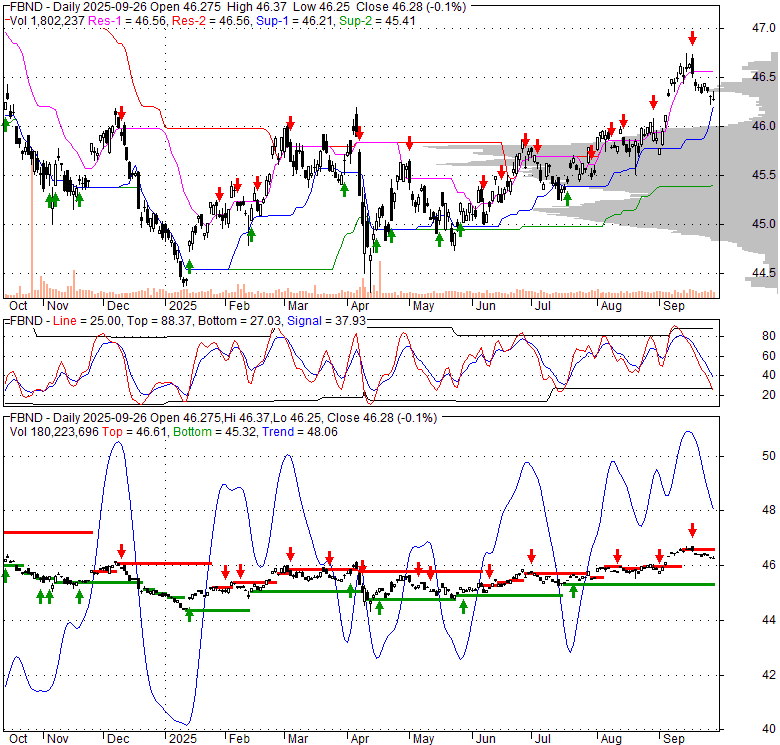
Task: Select the Trend = 48.06 legend label
Action: [300, 432]
